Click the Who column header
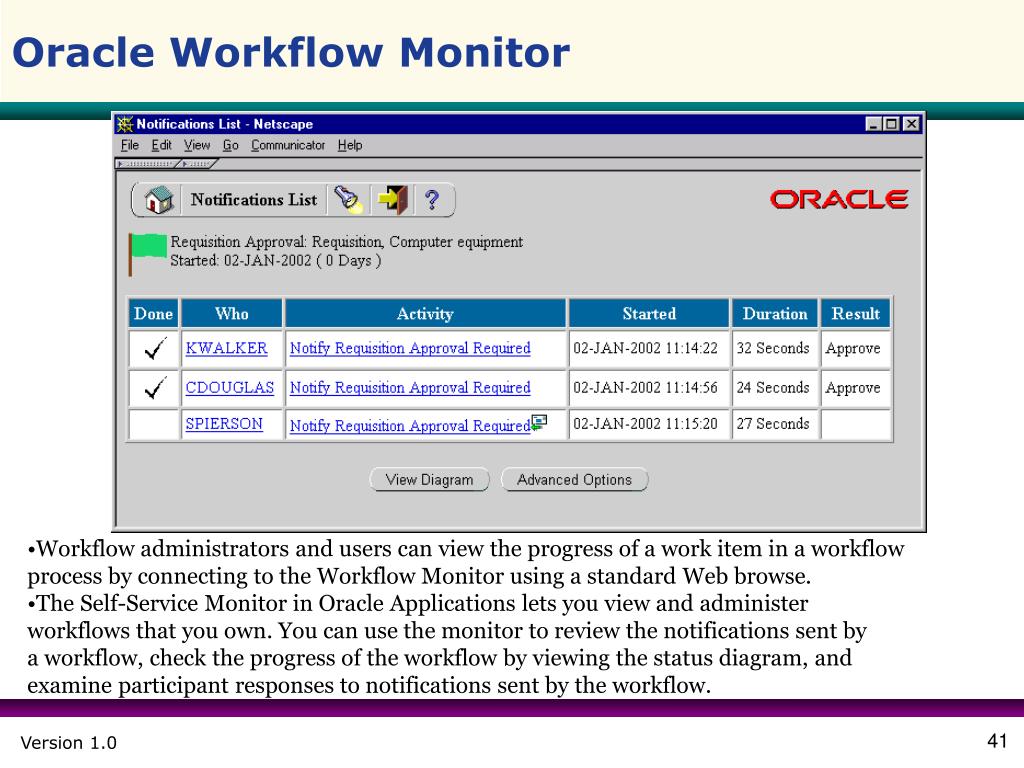This screenshot has height=768, width=1024. pyautogui.click(x=232, y=313)
